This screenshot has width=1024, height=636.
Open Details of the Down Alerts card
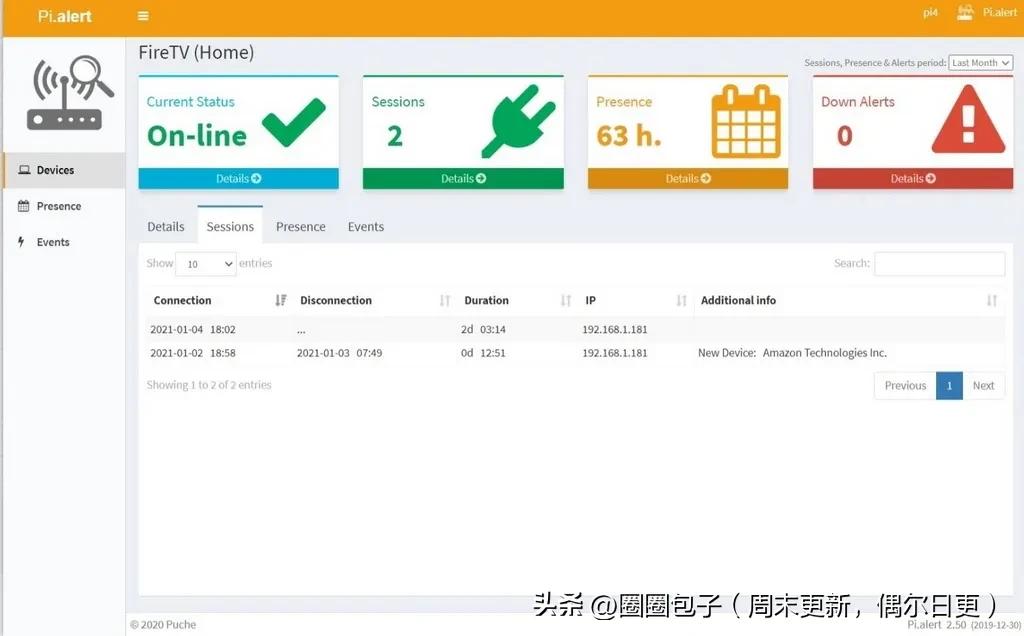pos(913,178)
